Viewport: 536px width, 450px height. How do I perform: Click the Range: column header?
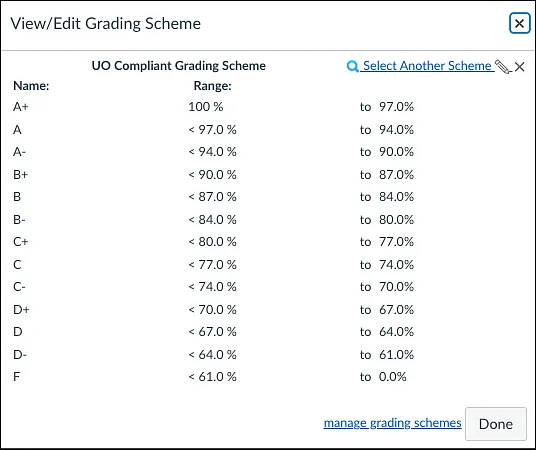pos(213,86)
